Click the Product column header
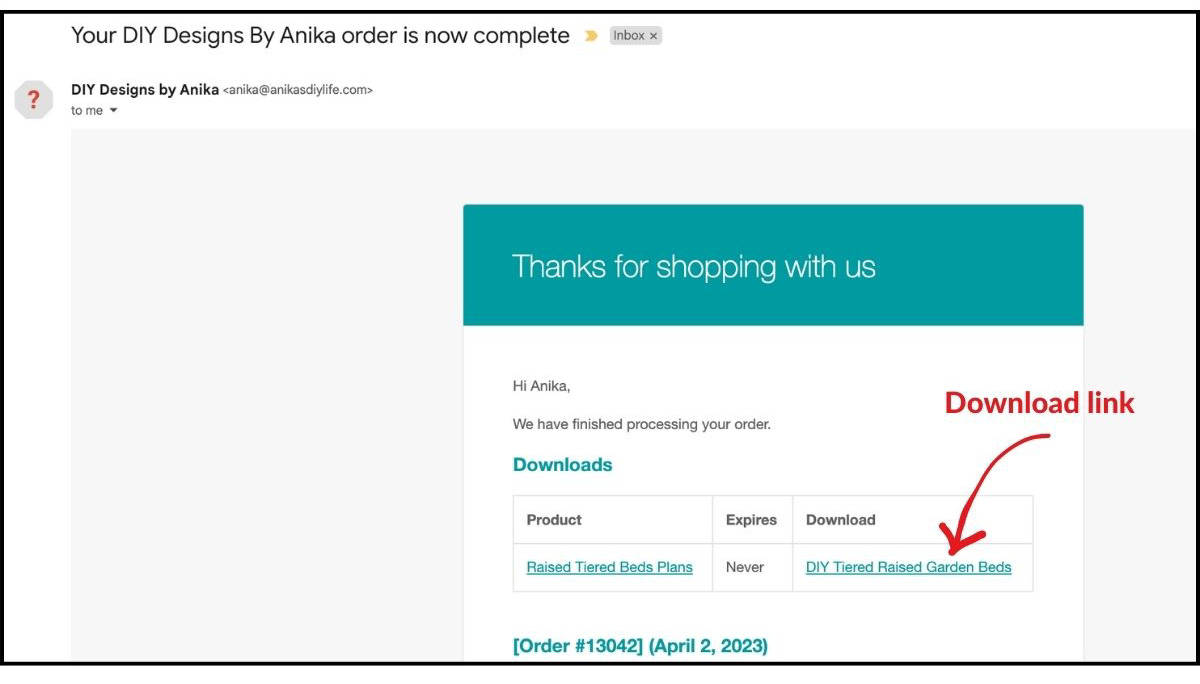The width and height of the screenshot is (1200, 684). click(x=554, y=520)
